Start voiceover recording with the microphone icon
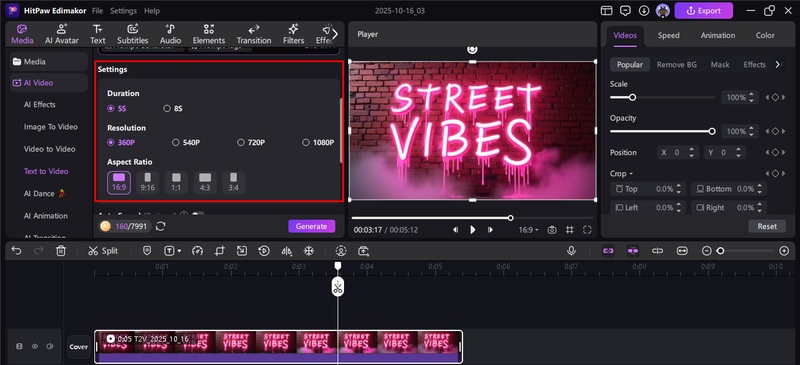 click(571, 251)
